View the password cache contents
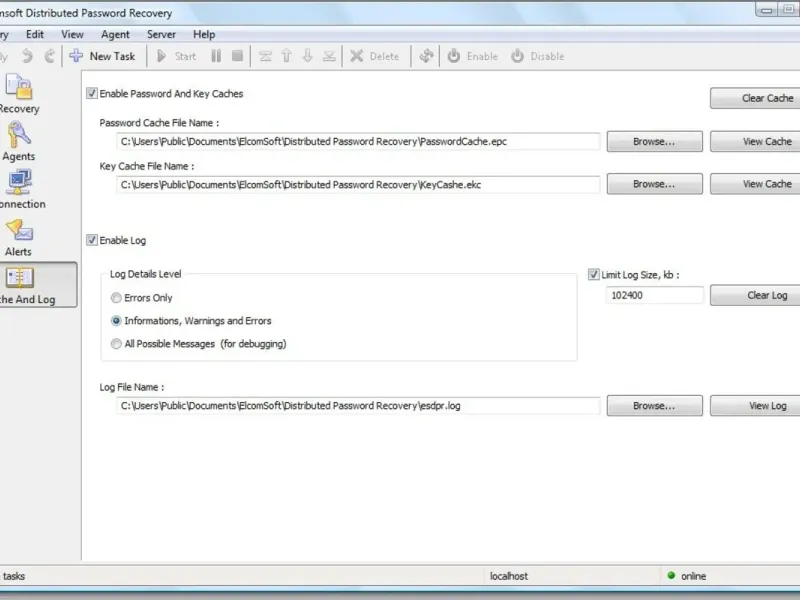This screenshot has height=600, width=800. click(x=755, y=141)
